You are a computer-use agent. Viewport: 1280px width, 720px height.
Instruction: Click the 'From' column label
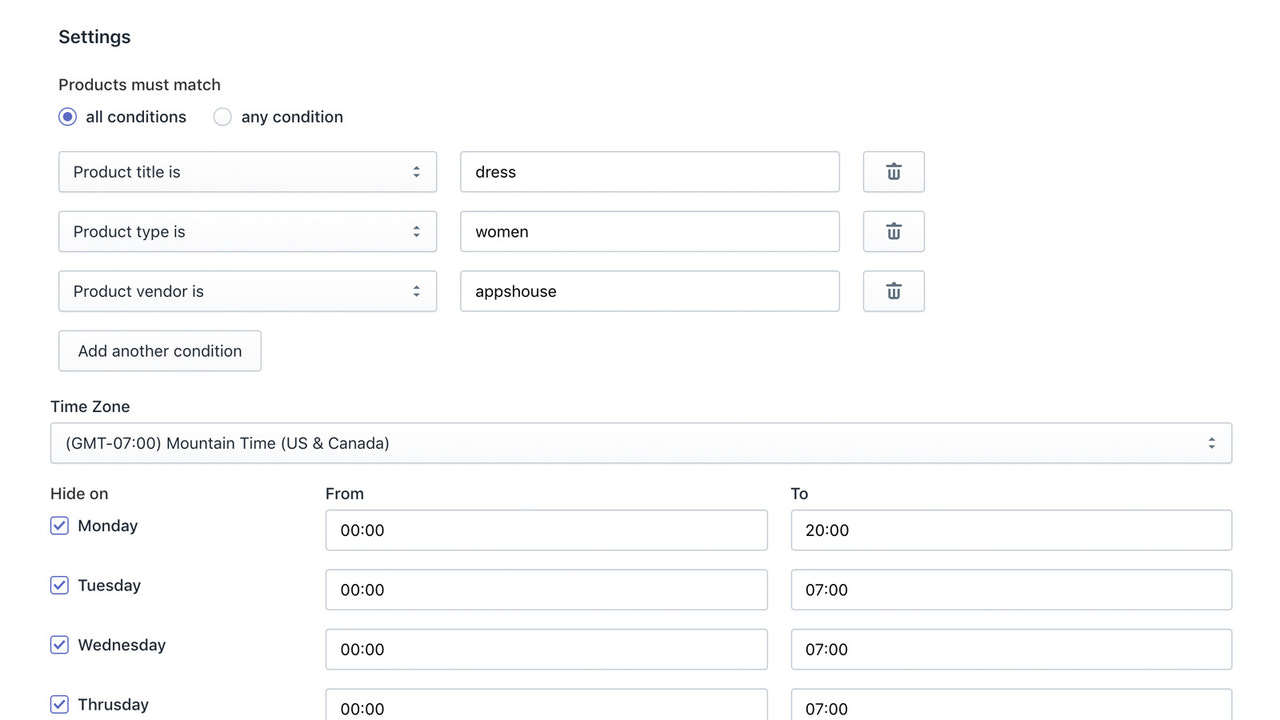pos(345,494)
